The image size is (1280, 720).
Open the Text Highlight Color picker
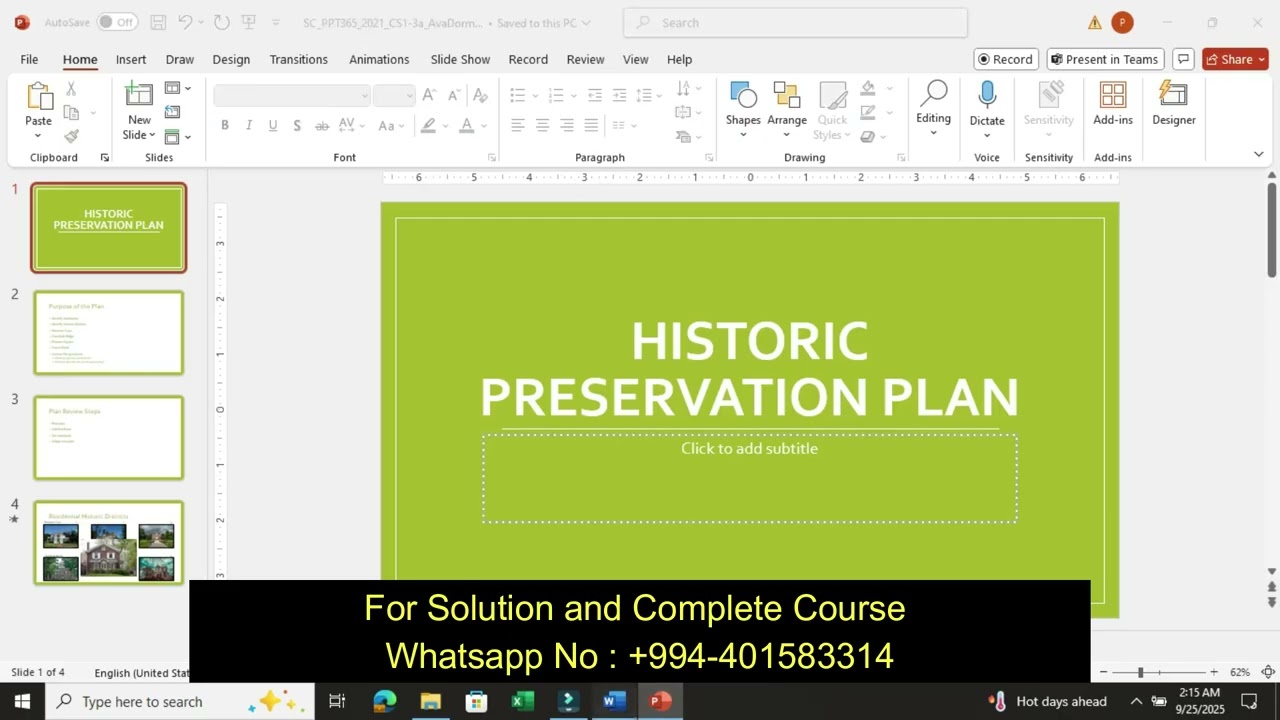coord(428,125)
